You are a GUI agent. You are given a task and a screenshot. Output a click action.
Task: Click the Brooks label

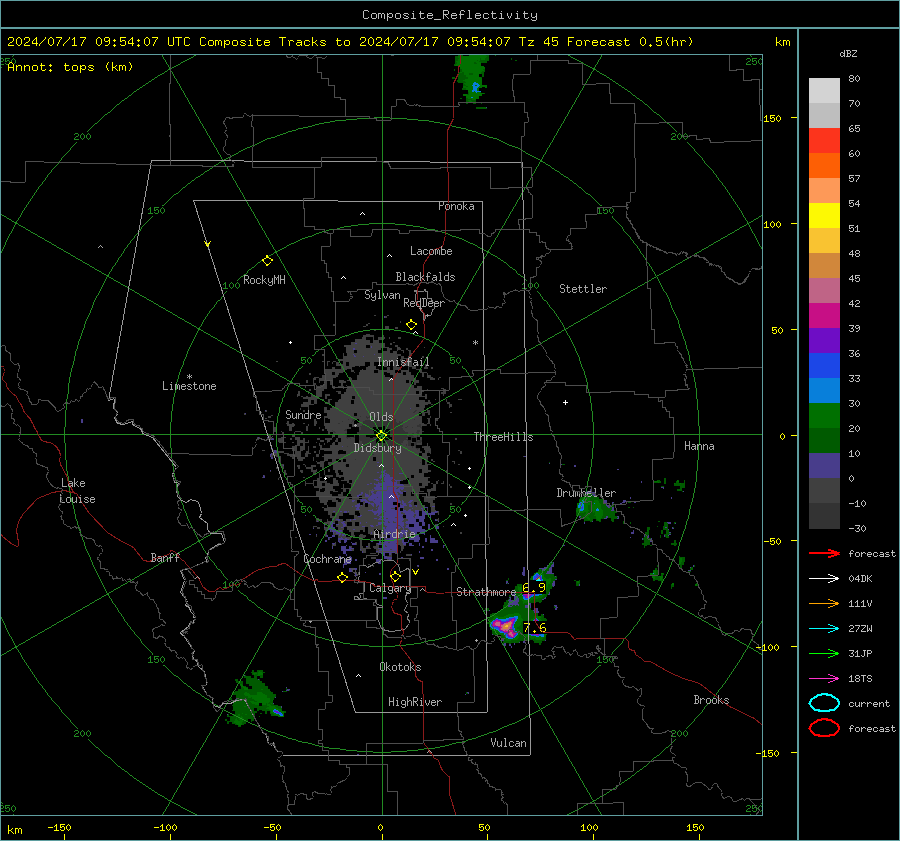711,700
